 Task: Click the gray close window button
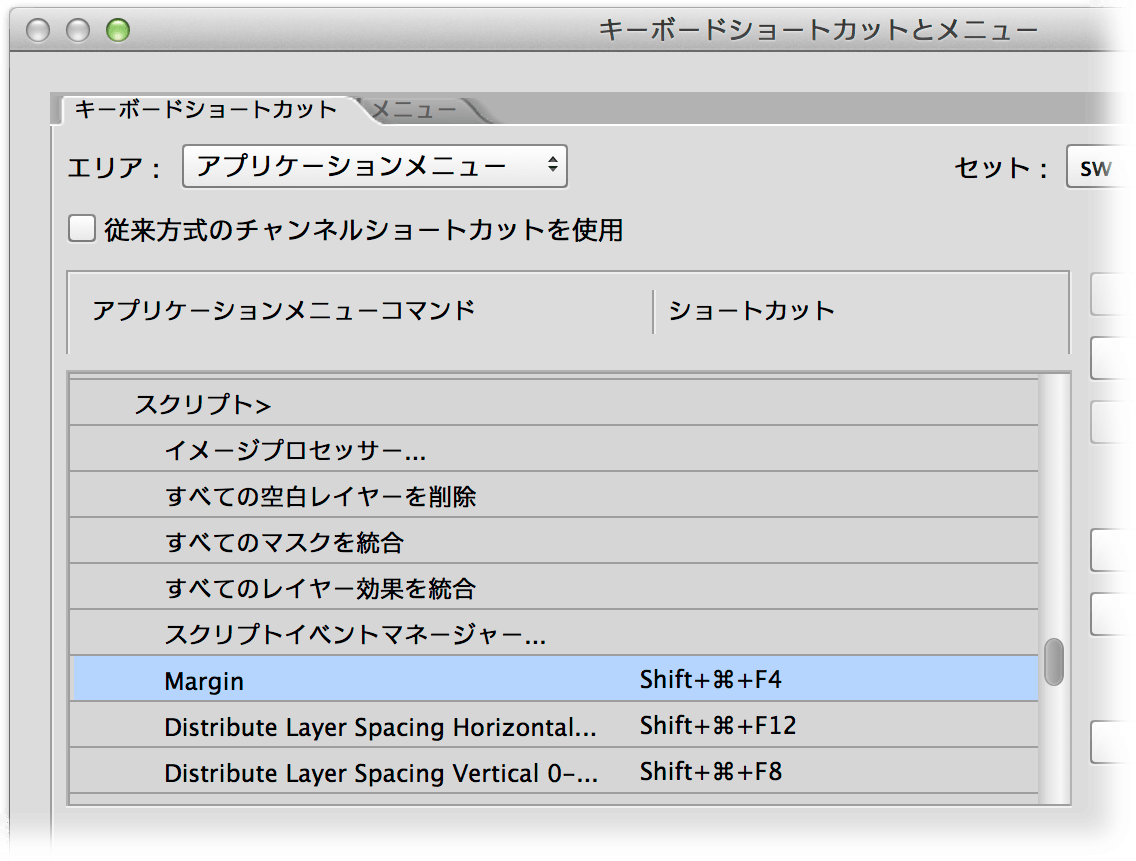38,30
